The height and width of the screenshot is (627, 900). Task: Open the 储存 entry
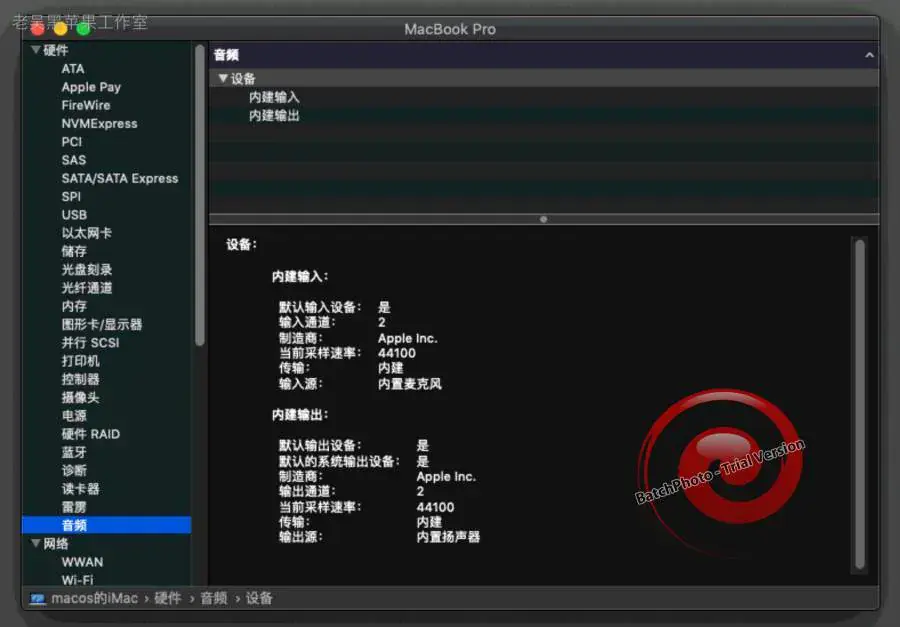point(74,251)
